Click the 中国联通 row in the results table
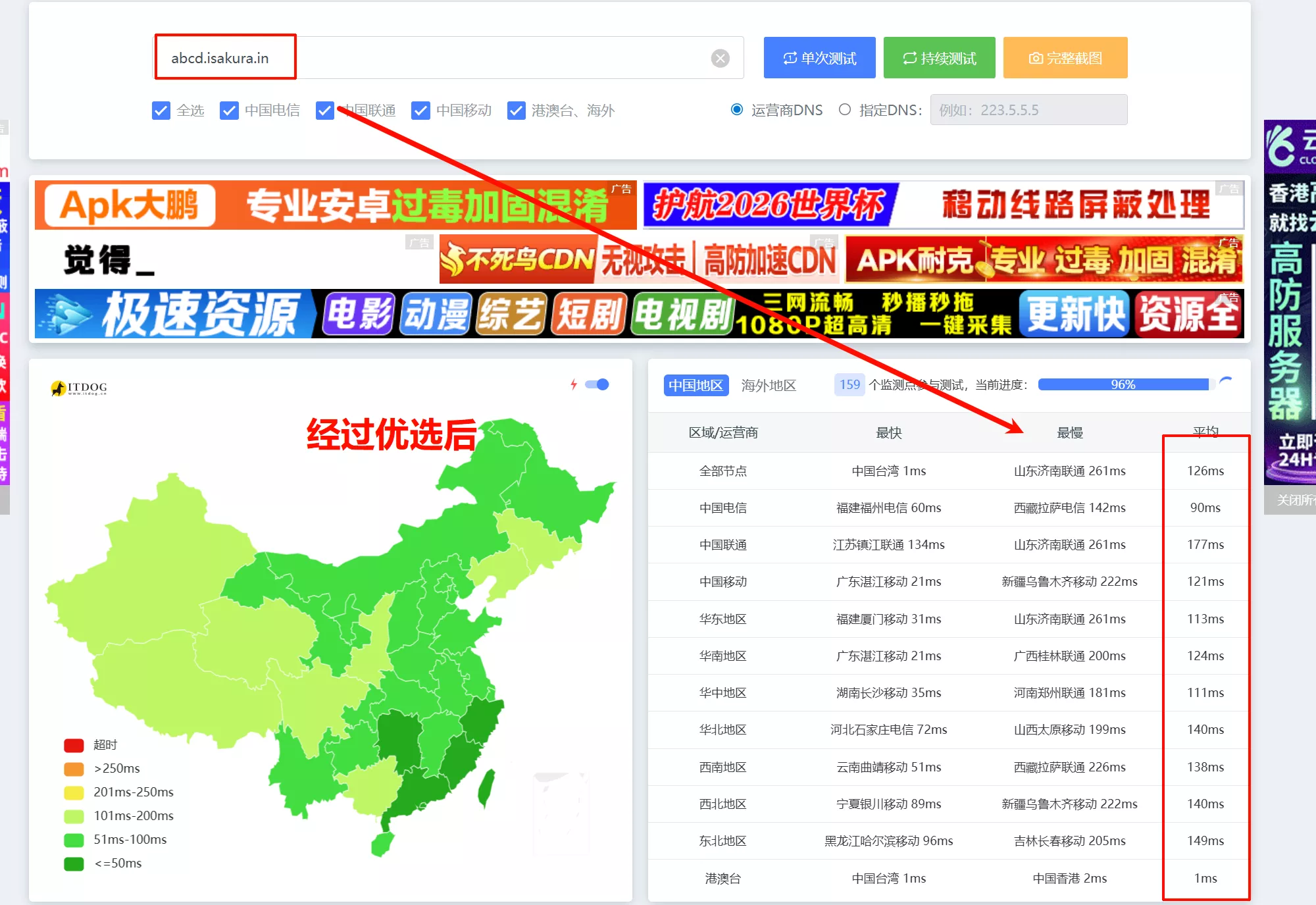Screen dimensions: 1316x905 click(x=949, y=544)
